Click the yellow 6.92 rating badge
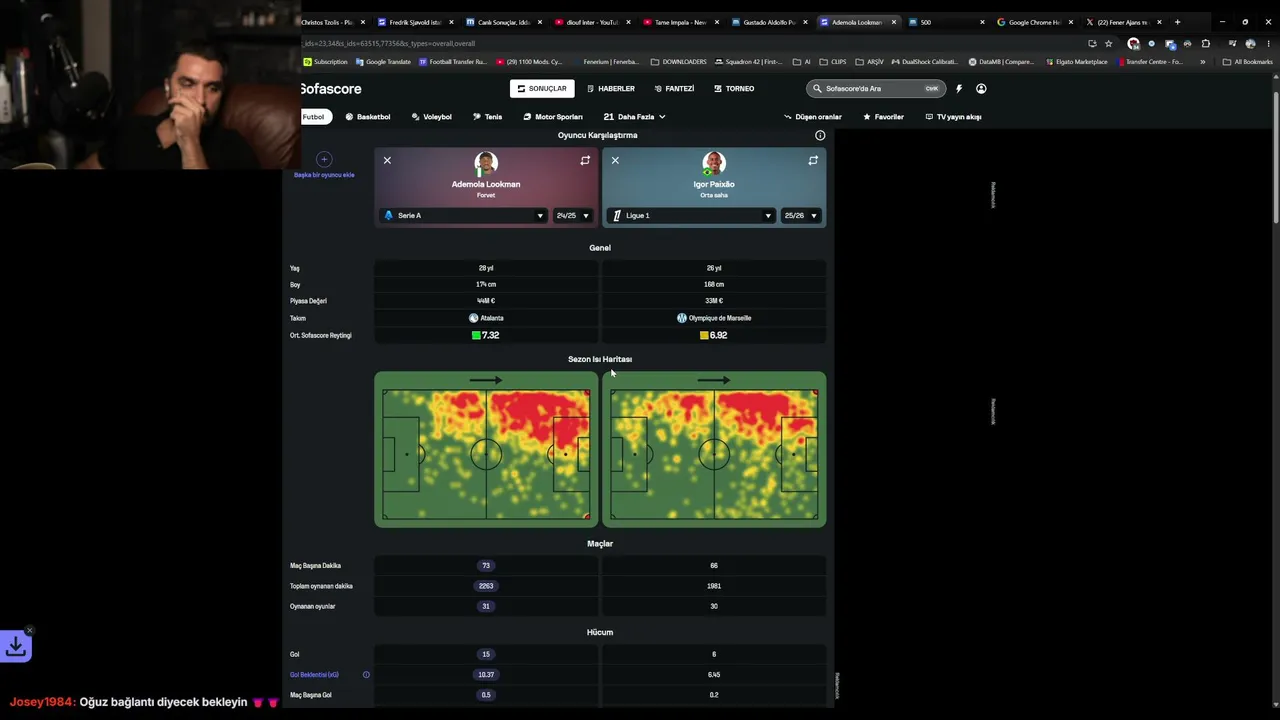This screenshot has height=720, width=1280. [714, 335]
